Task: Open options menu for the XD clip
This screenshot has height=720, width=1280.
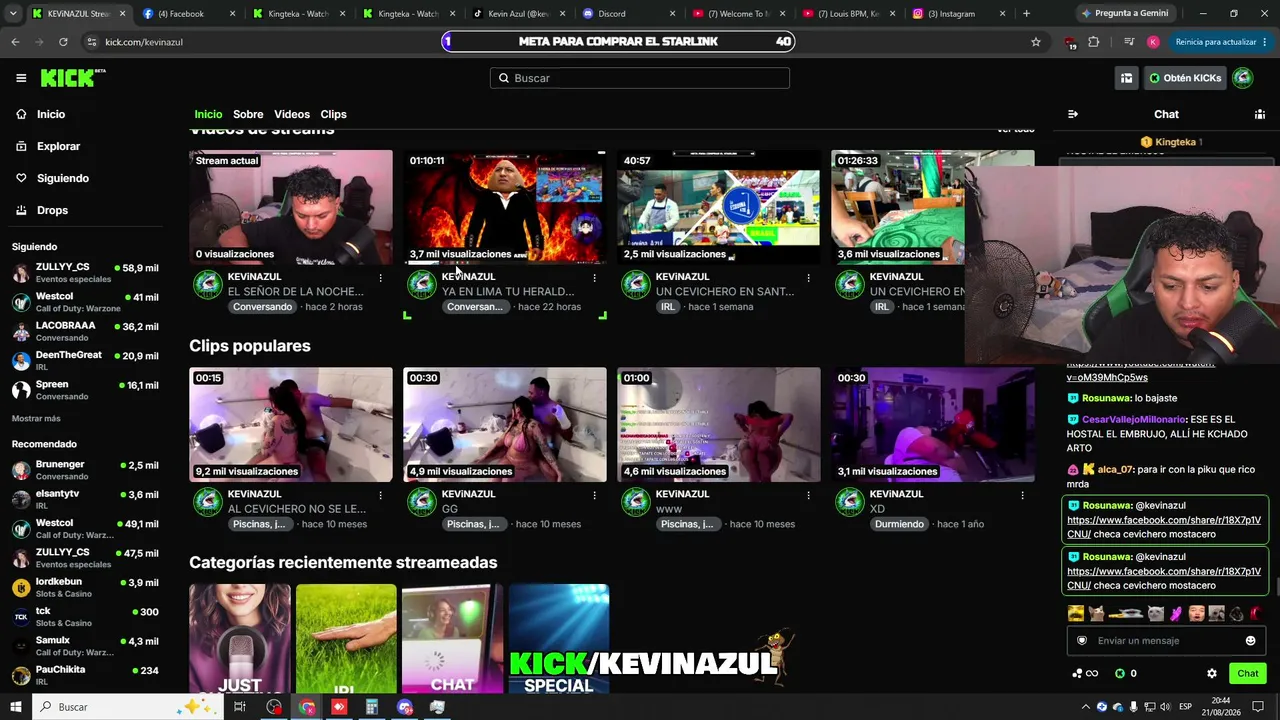Action: click(1022, 495)
